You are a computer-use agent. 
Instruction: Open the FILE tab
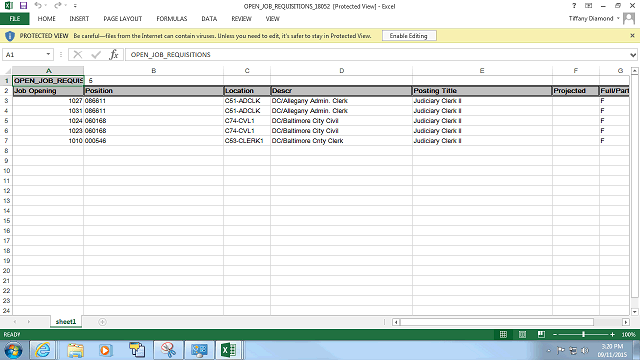tap(15, 19)
